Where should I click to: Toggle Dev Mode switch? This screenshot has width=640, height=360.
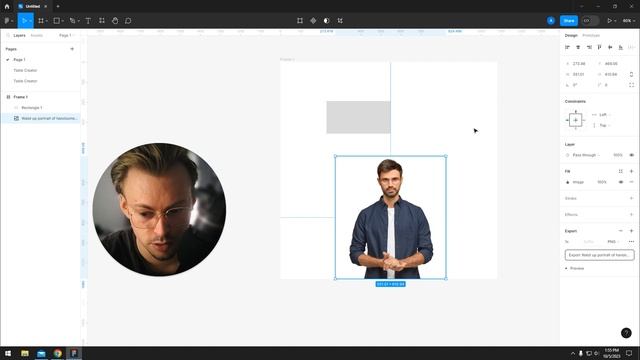(x=590, y=20)
